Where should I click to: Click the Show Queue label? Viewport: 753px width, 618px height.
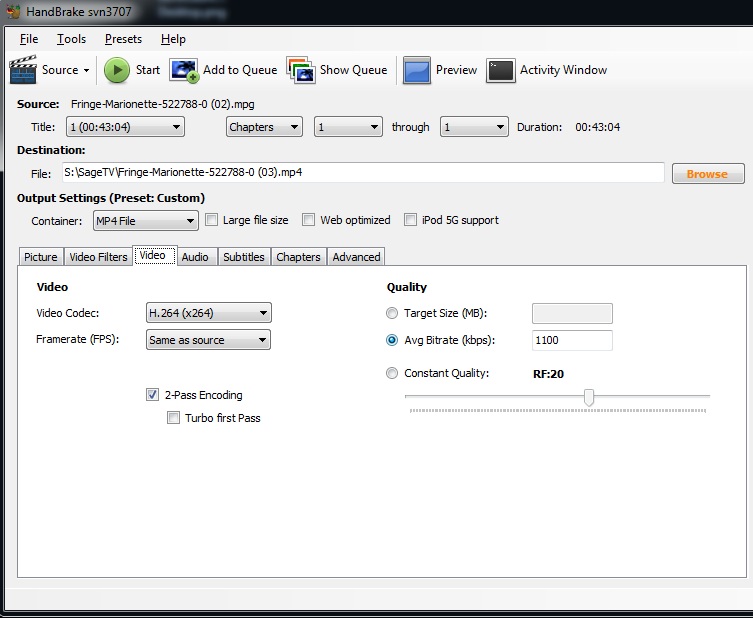pyautogui.click(x=353, y=70)
